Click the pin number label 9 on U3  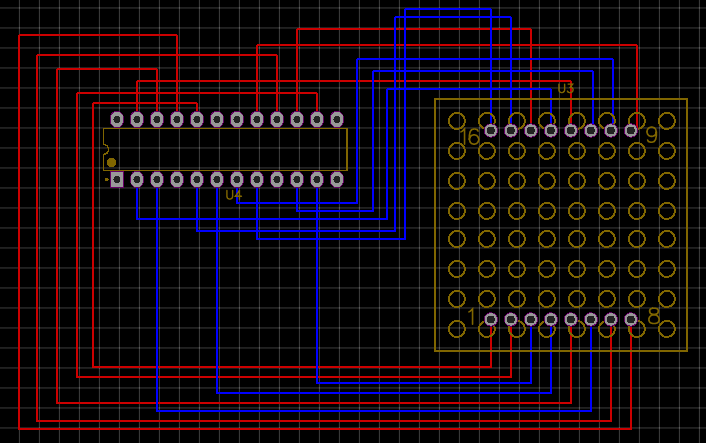click(652, 135)
